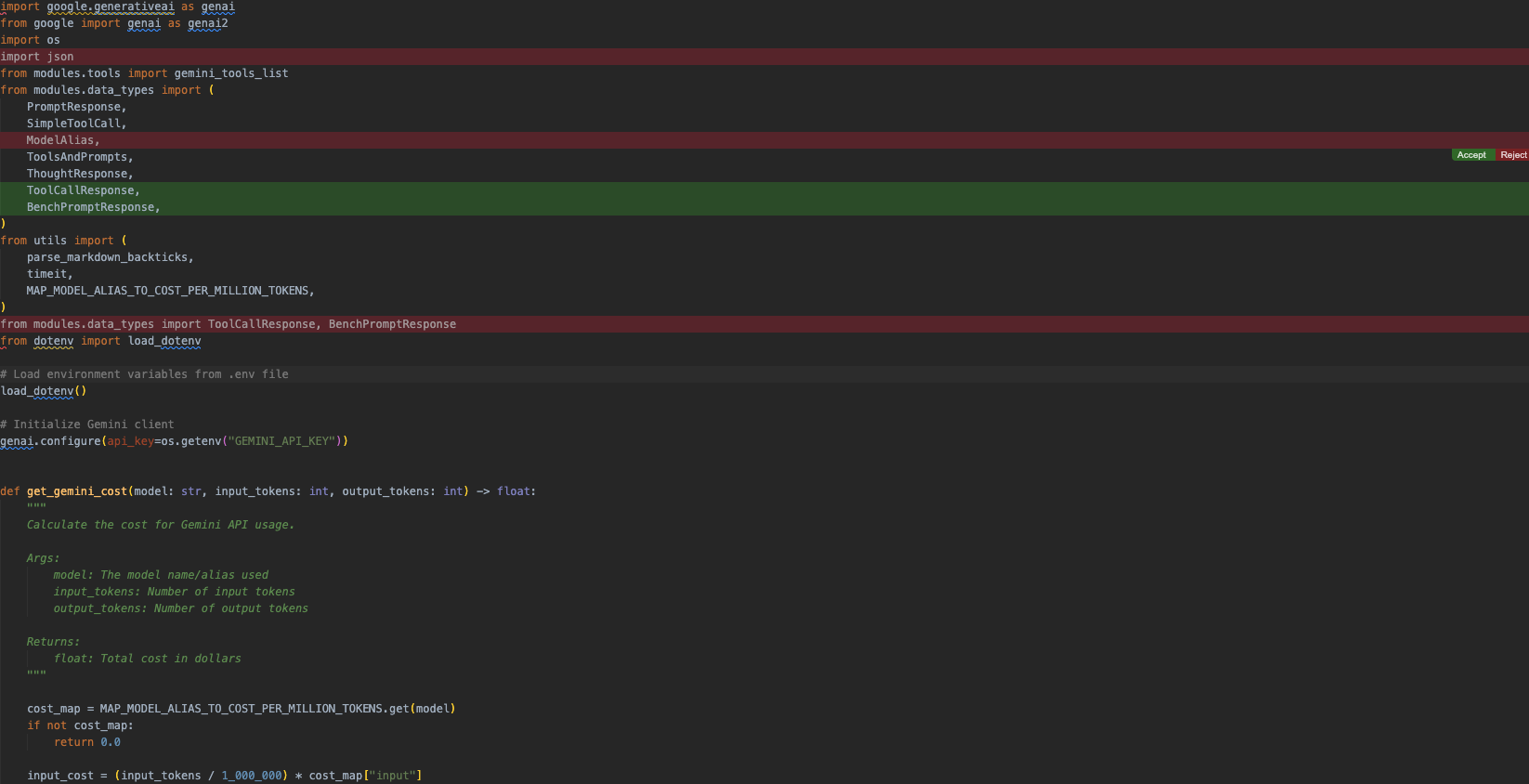1529x784 pixels.
Task: Click the "Returns:" docstring heading
Action: pos(54,642)
